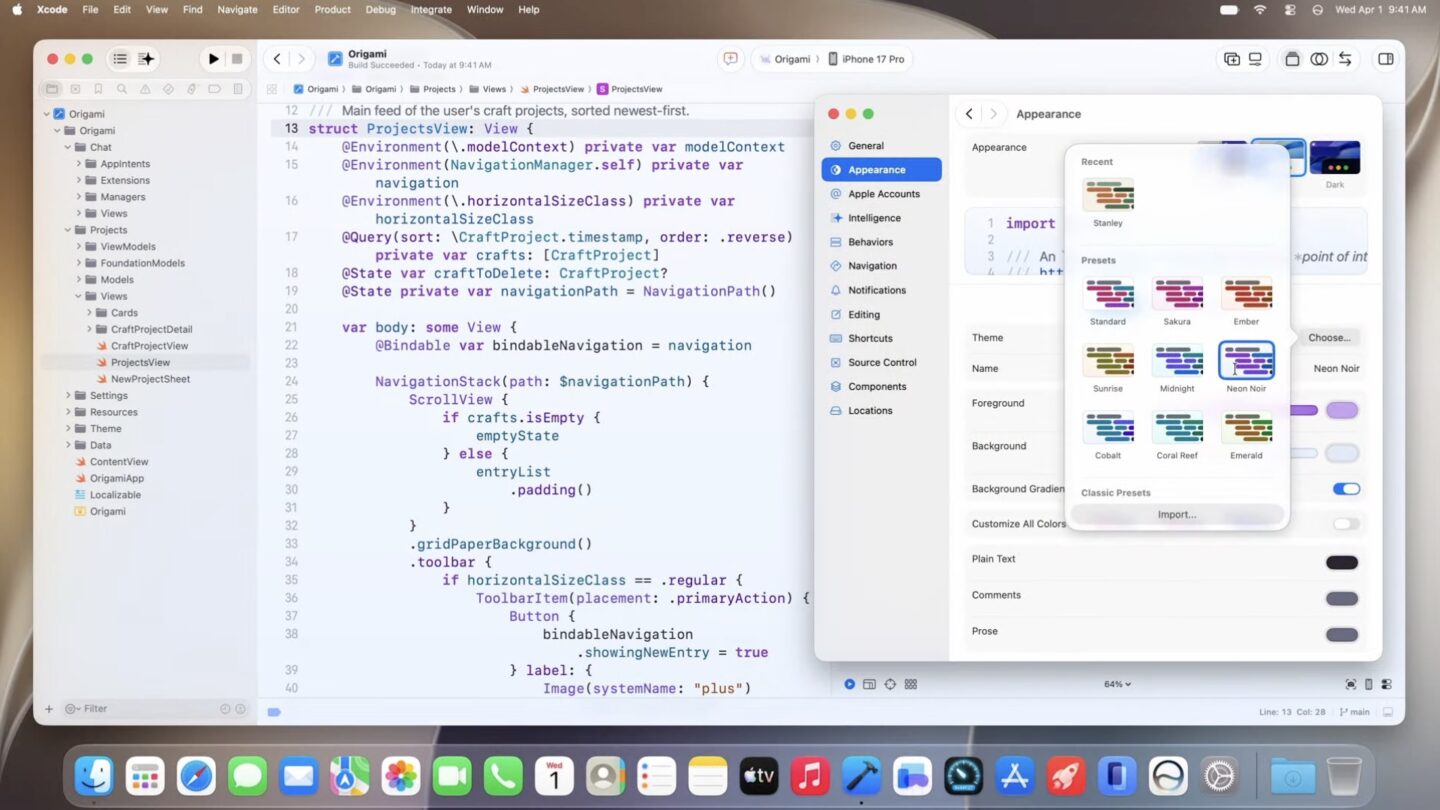Go back in editor history

tap(278, 59)
